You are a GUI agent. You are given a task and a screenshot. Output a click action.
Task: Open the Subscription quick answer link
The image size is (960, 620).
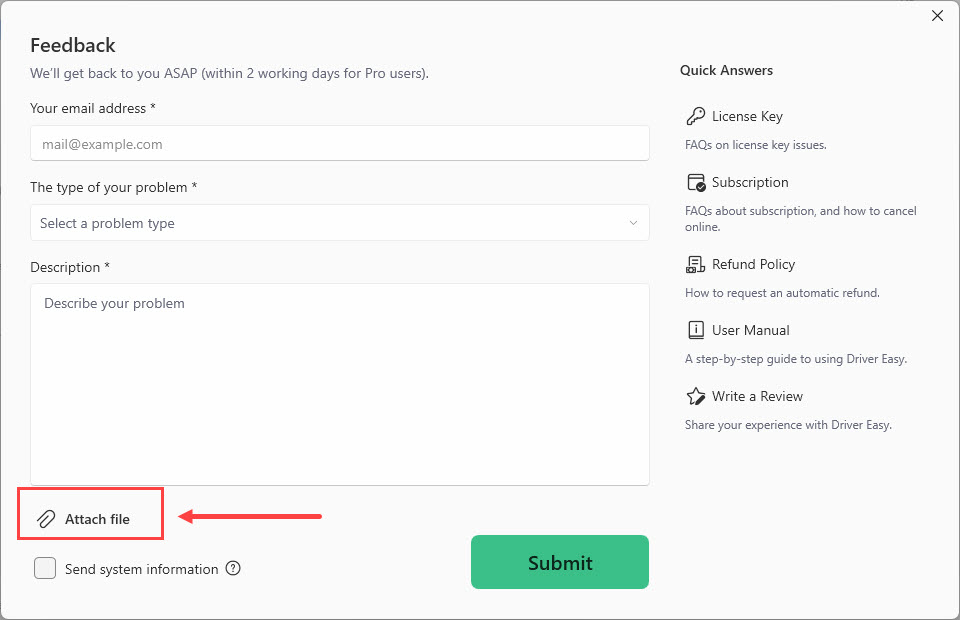(x=750, y=182)
